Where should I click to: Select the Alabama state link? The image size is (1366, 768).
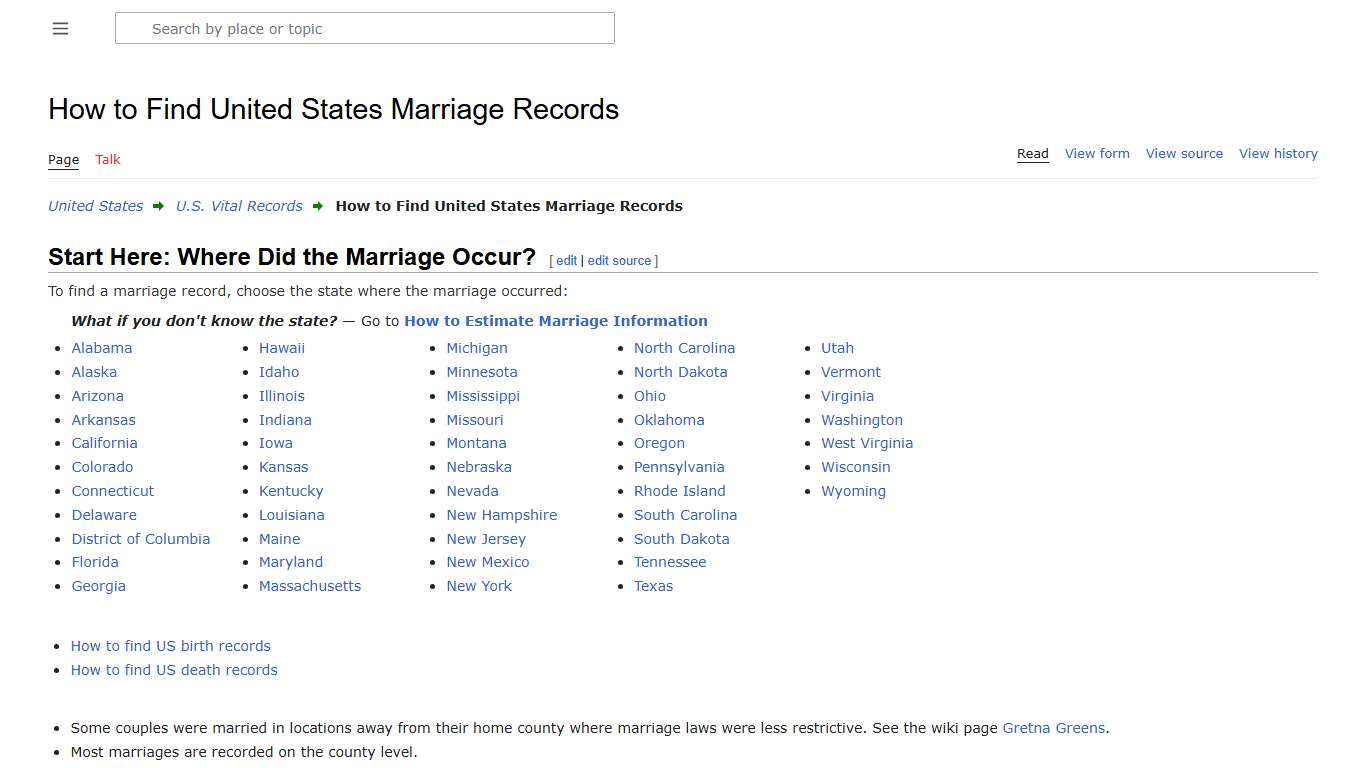click(x=101, y=347)
